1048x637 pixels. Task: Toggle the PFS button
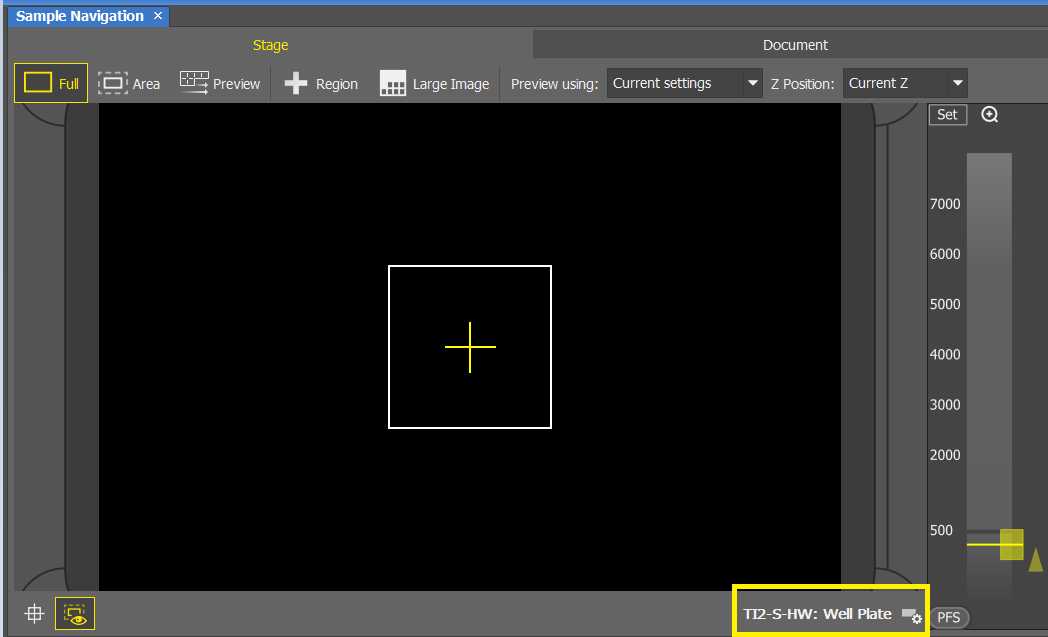tap(948, 617)
